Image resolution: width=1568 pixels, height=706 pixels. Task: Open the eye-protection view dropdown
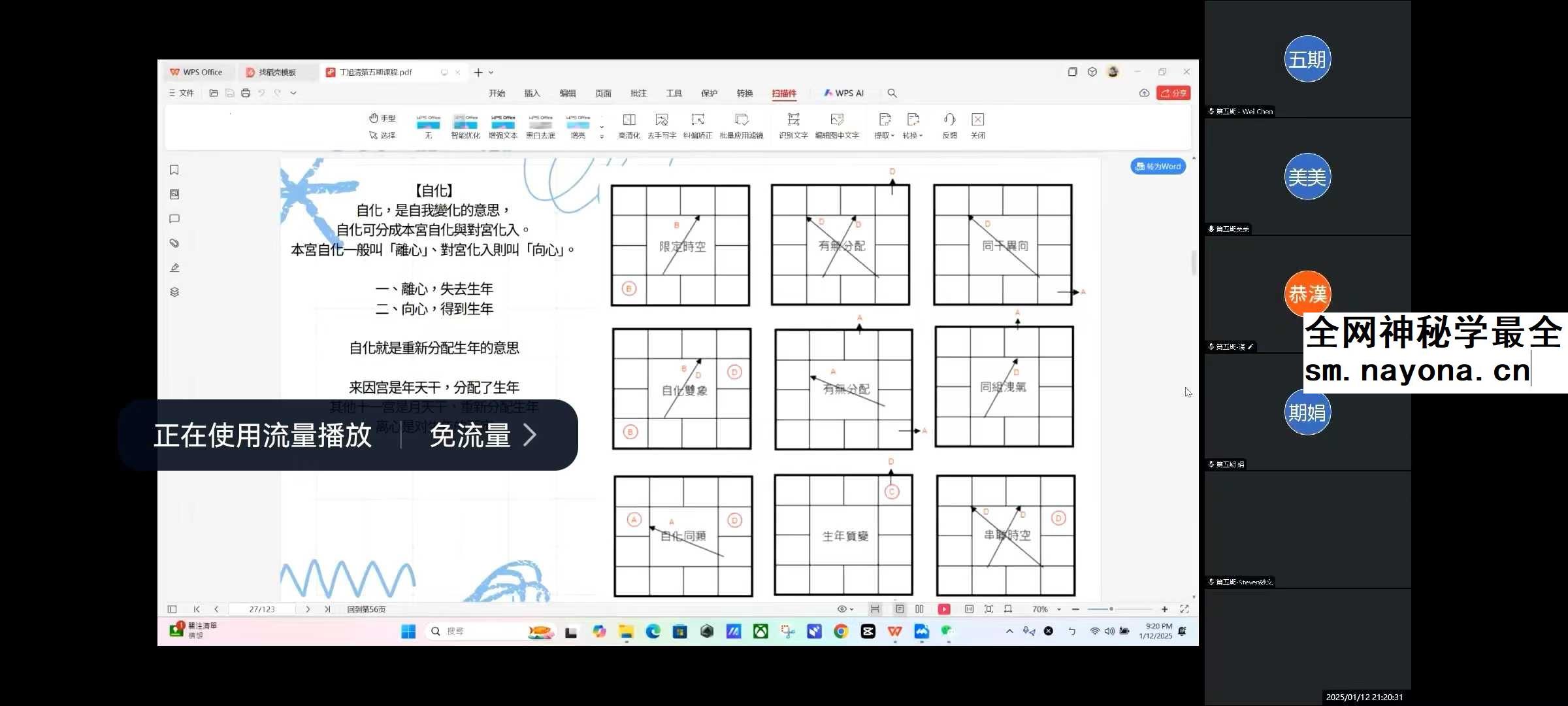click(845, 609)
